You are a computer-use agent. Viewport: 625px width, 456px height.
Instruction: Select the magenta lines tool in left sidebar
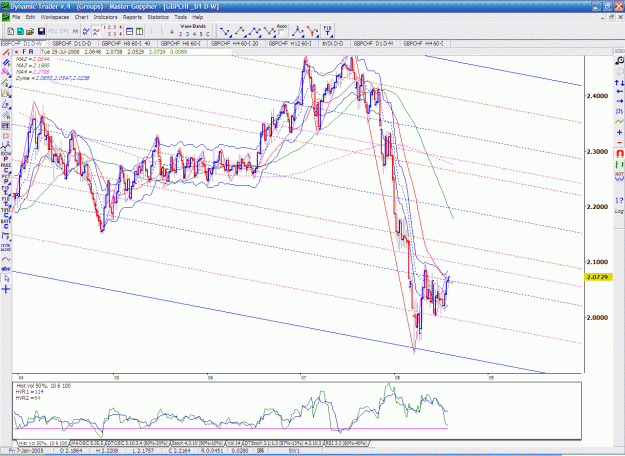click(x=6, y=73)
